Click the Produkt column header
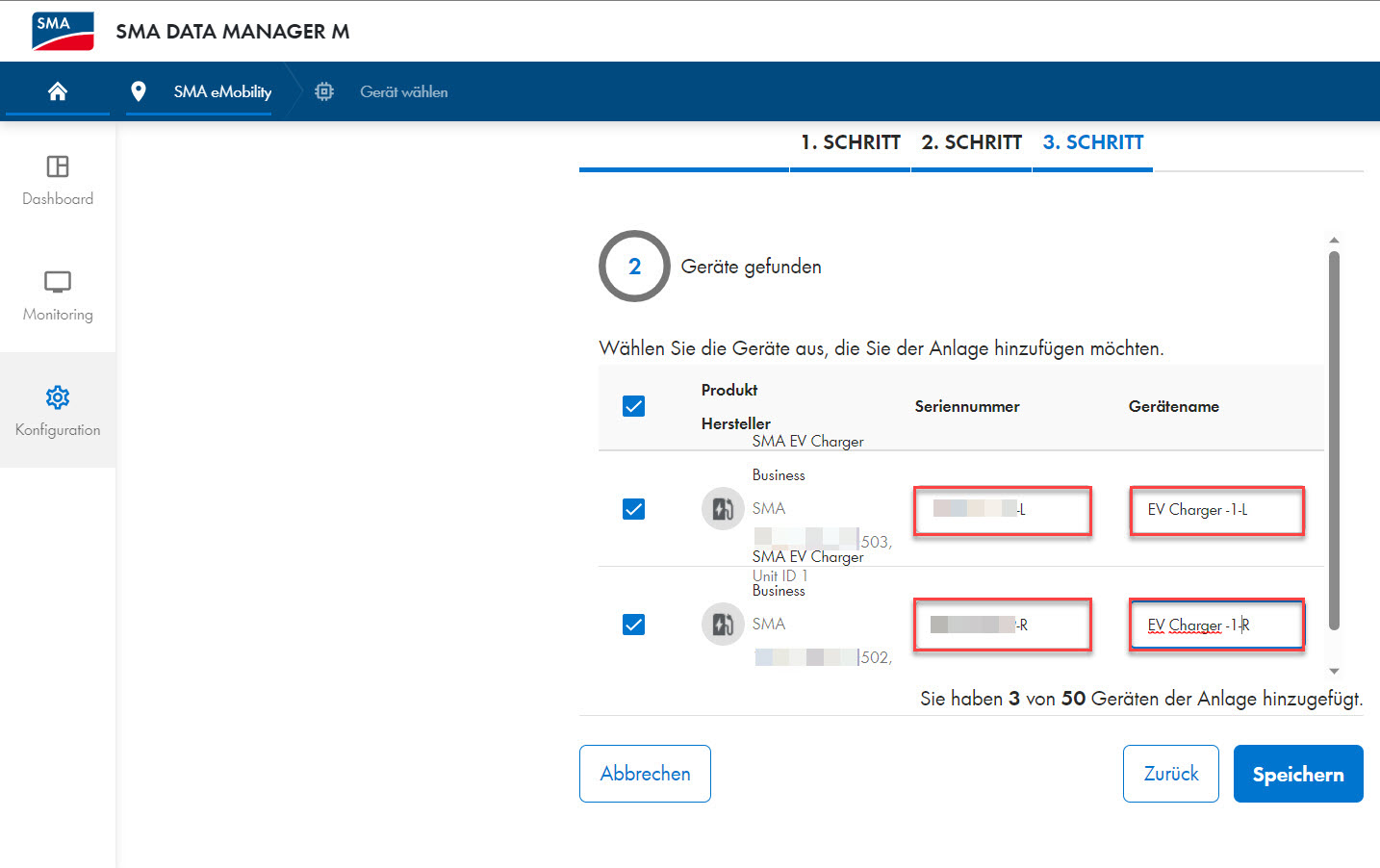This screenshot has height=868, width=1380. (x=729, y=390)
